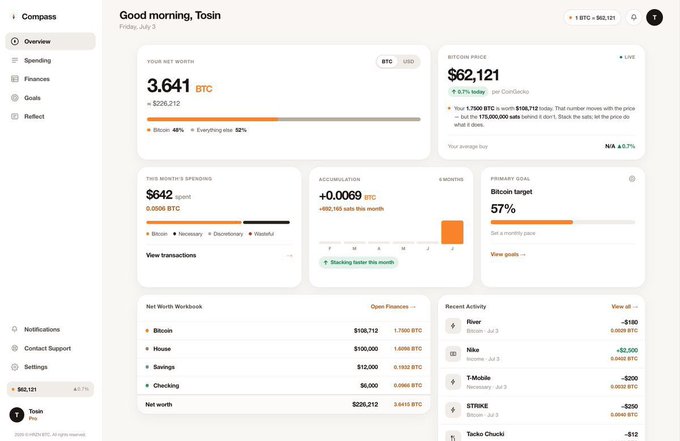Click the bell icon in top header
The image size is (680, 441).
634,17
